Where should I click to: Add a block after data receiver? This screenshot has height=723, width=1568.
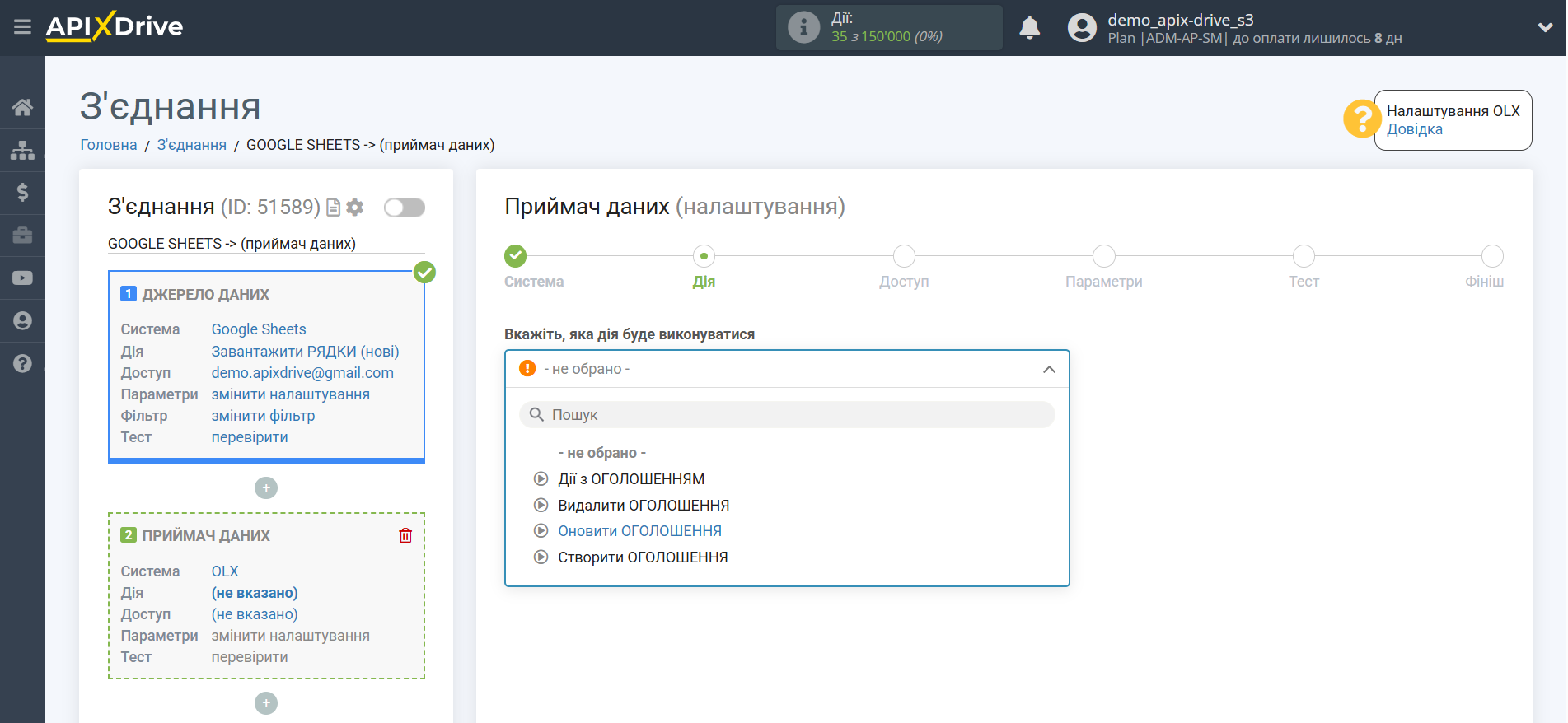coord(266,702)
